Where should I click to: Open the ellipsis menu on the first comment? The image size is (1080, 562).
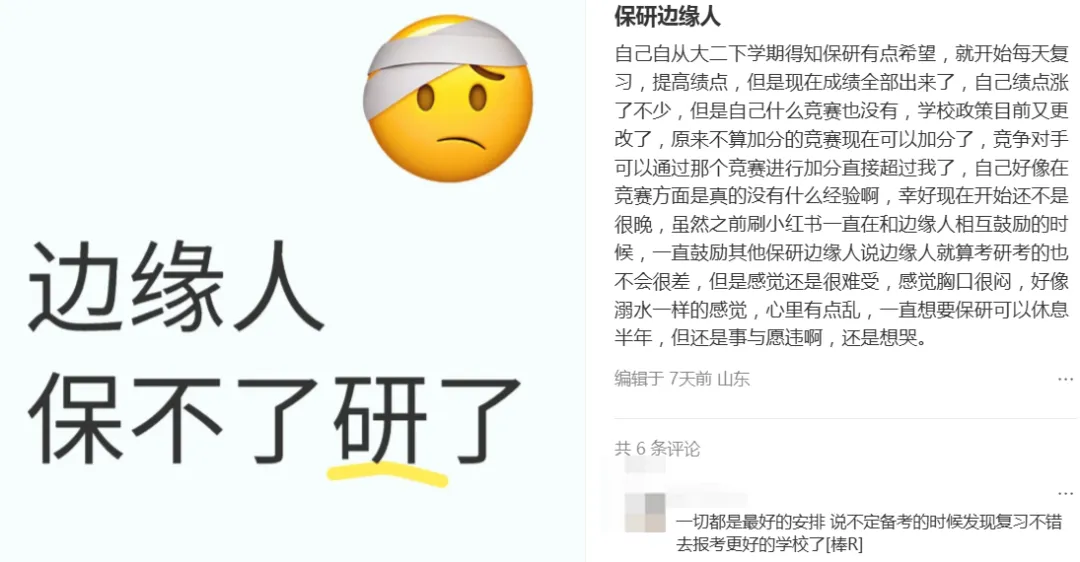1065,494
